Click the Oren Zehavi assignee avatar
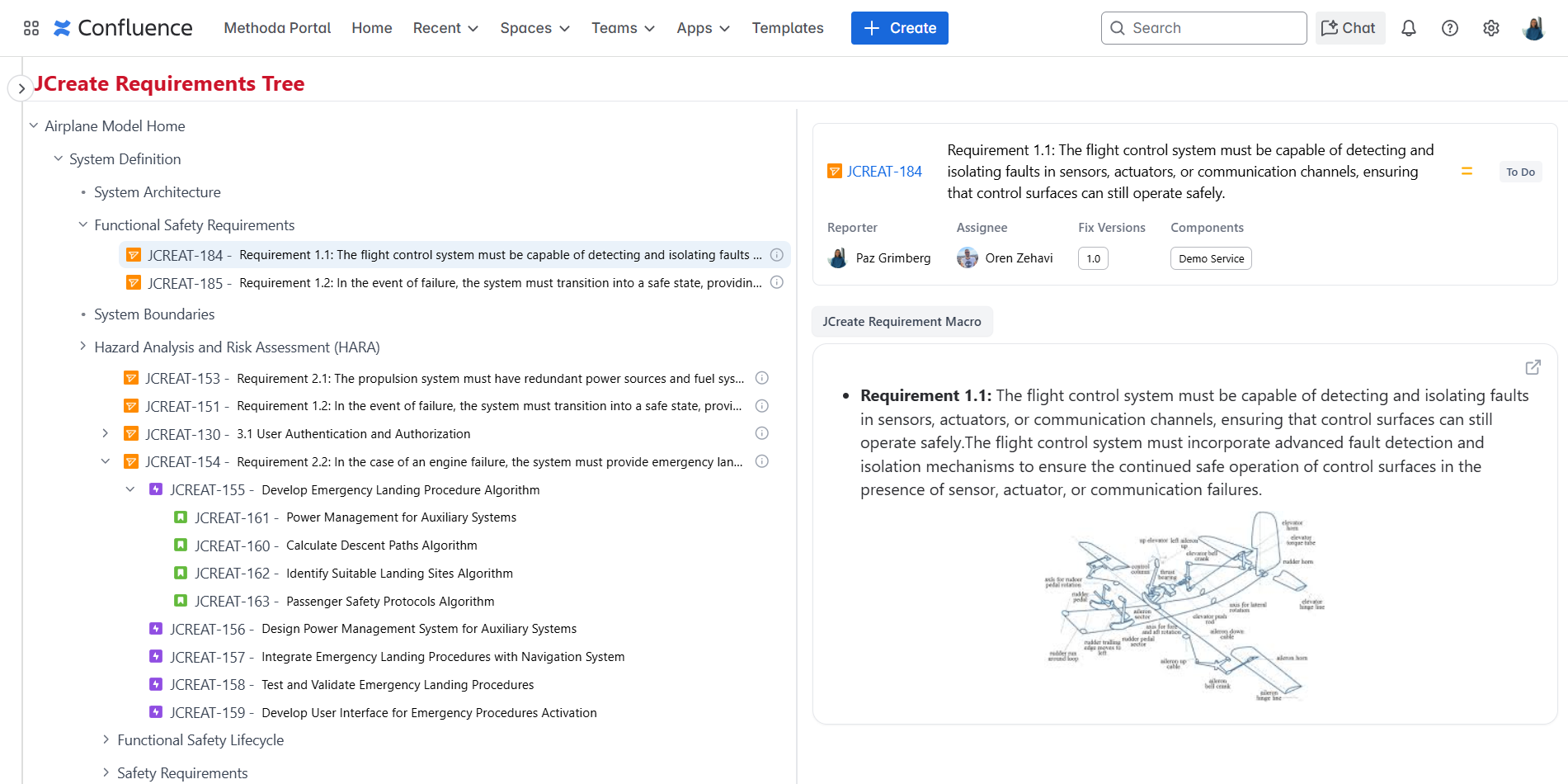1568x784 pixels. tap(968, 258)
